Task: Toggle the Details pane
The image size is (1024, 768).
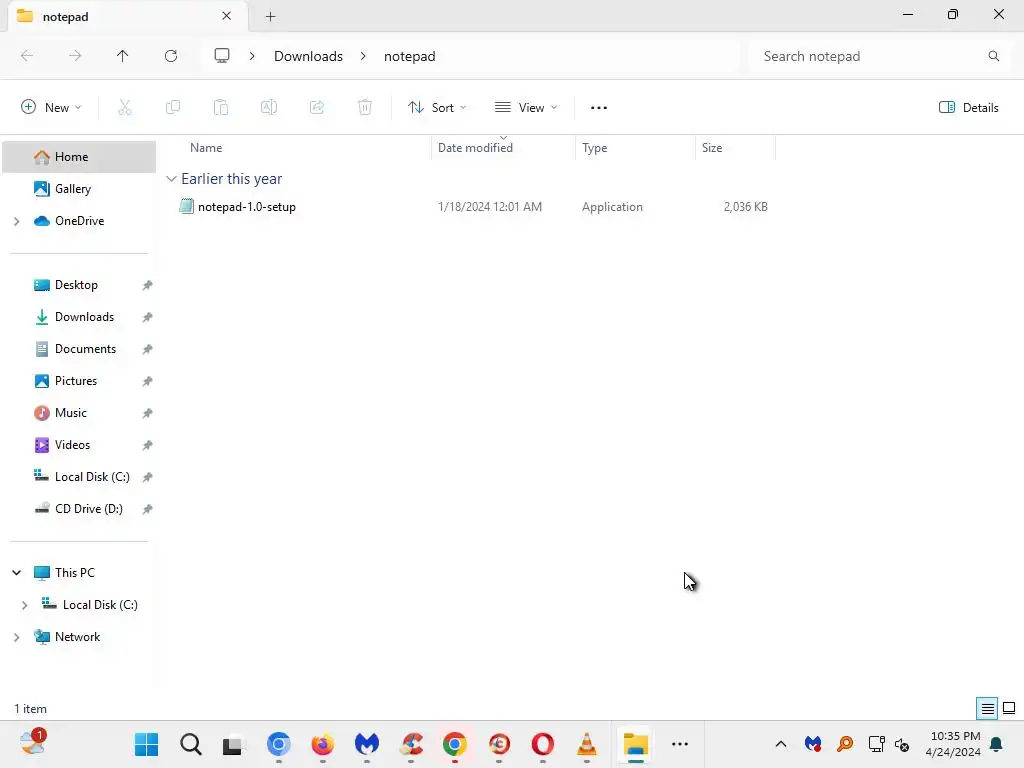Action: point(968,108)
